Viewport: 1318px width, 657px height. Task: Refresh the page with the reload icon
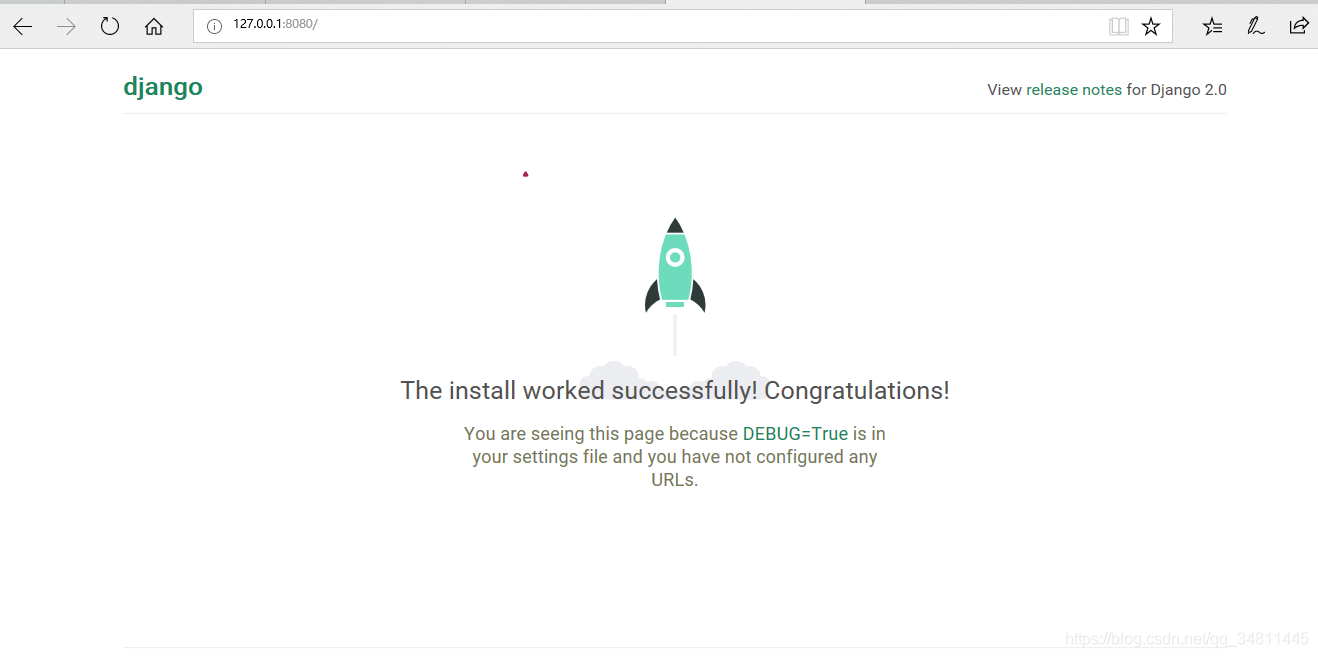click(110, 27)
